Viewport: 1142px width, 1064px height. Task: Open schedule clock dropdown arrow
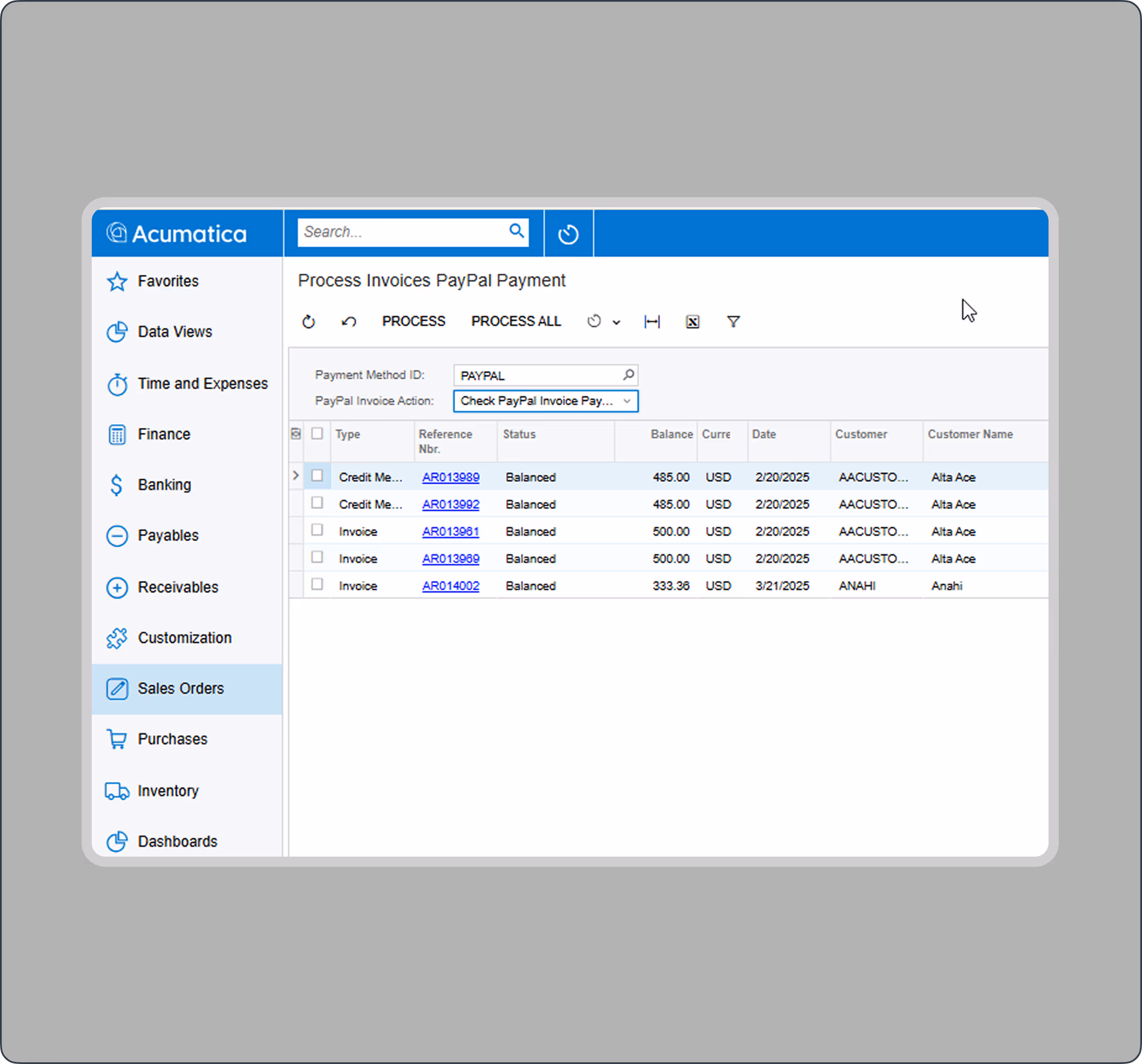coord(616,323)
